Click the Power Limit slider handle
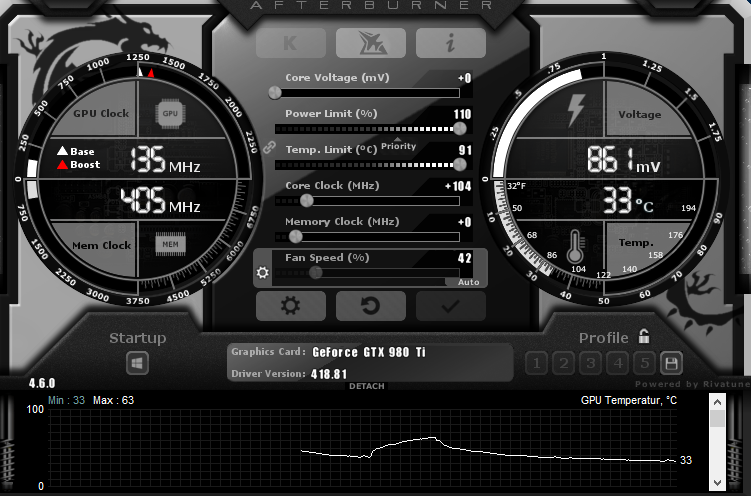This screenshot has width=751, height=496. coord(460,128)
